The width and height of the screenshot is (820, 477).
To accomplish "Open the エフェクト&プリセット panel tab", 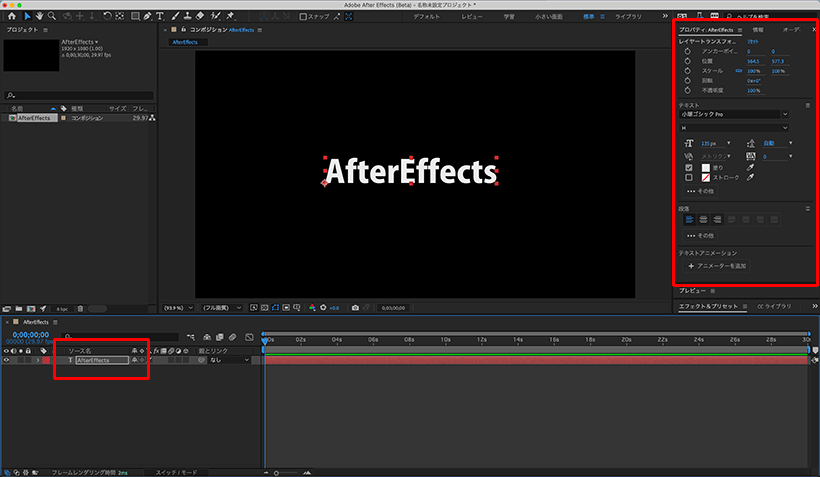I will (x=708, y=306).
